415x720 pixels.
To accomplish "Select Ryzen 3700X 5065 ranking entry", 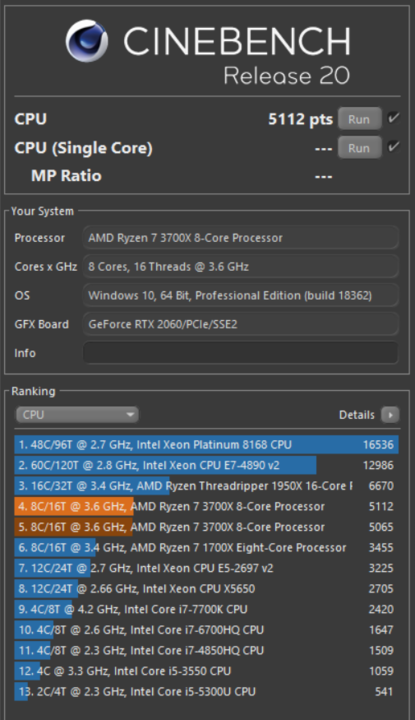I will pyautogui.click(x=206, y=527).
